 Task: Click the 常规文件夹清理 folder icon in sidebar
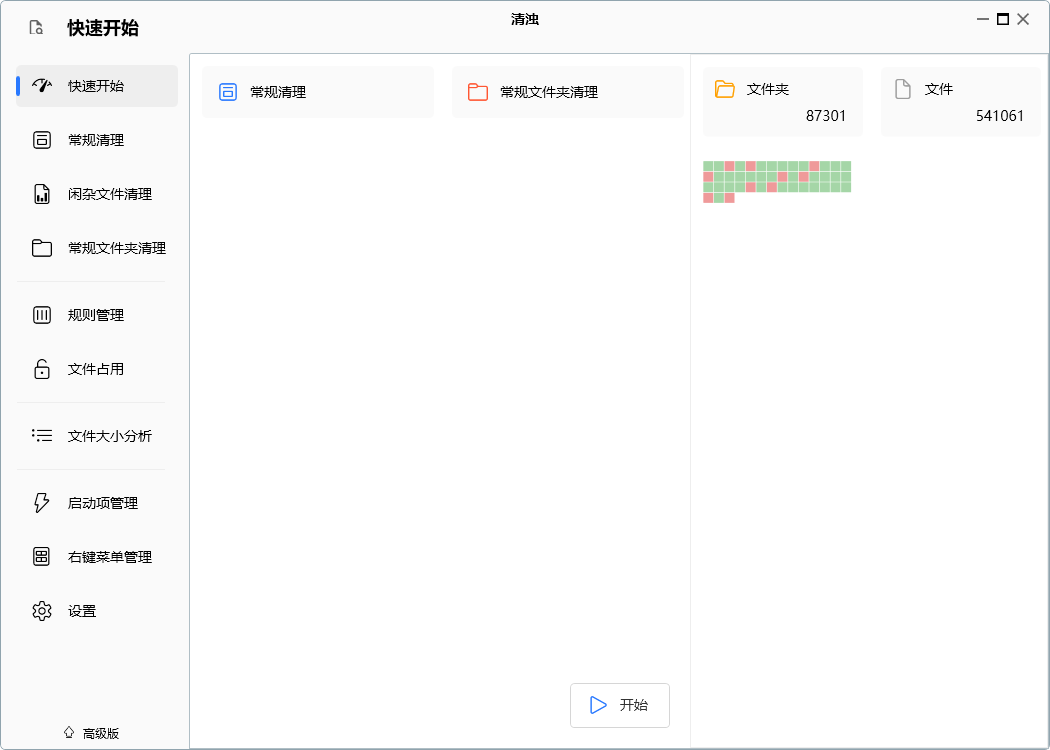42,248
